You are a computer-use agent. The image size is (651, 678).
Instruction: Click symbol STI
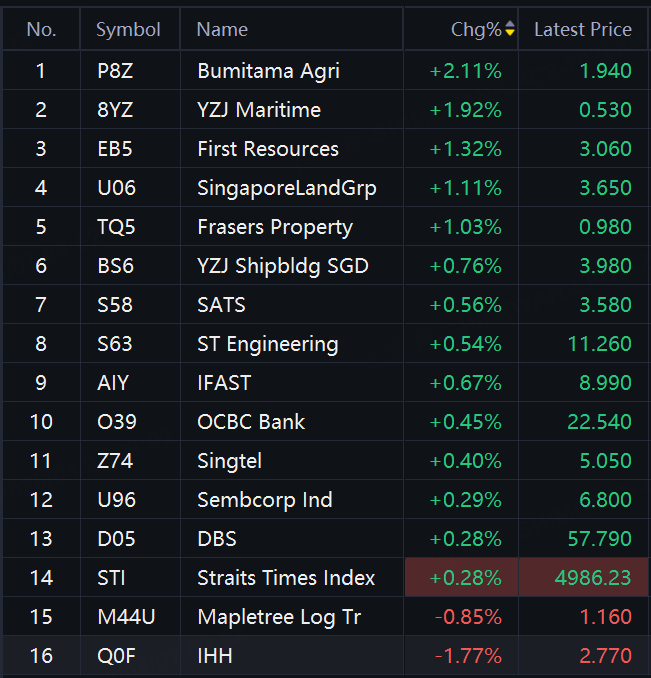pyautogui.click(x=111, y=578)
